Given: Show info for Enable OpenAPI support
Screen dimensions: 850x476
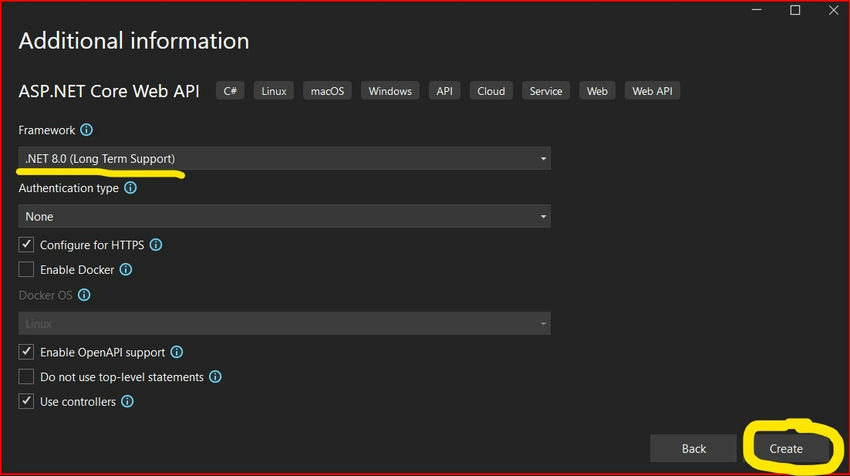Looking at the screenshot, I should tap(177, 352).
